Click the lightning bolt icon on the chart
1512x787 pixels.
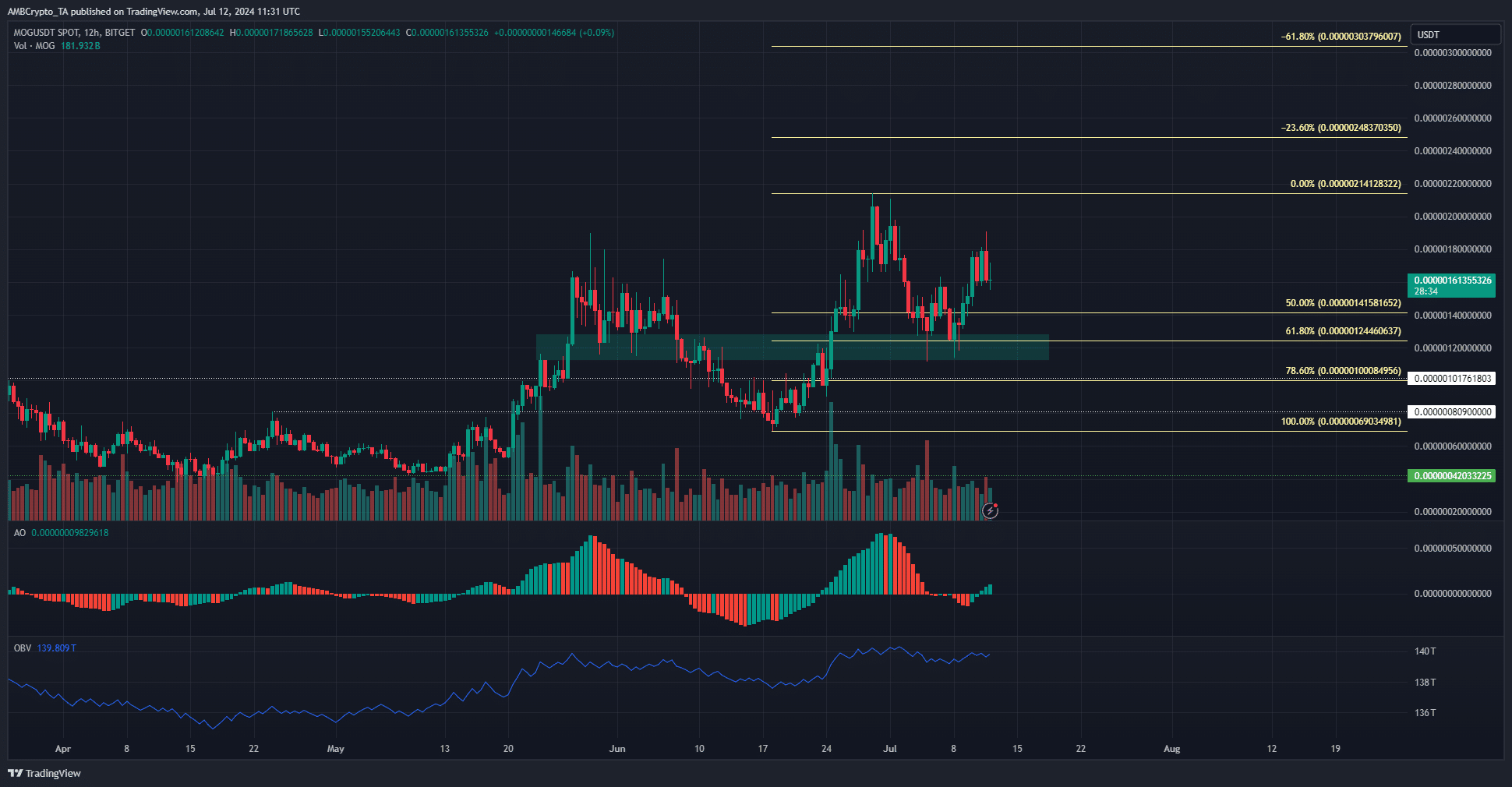click(x=990, y=510)
